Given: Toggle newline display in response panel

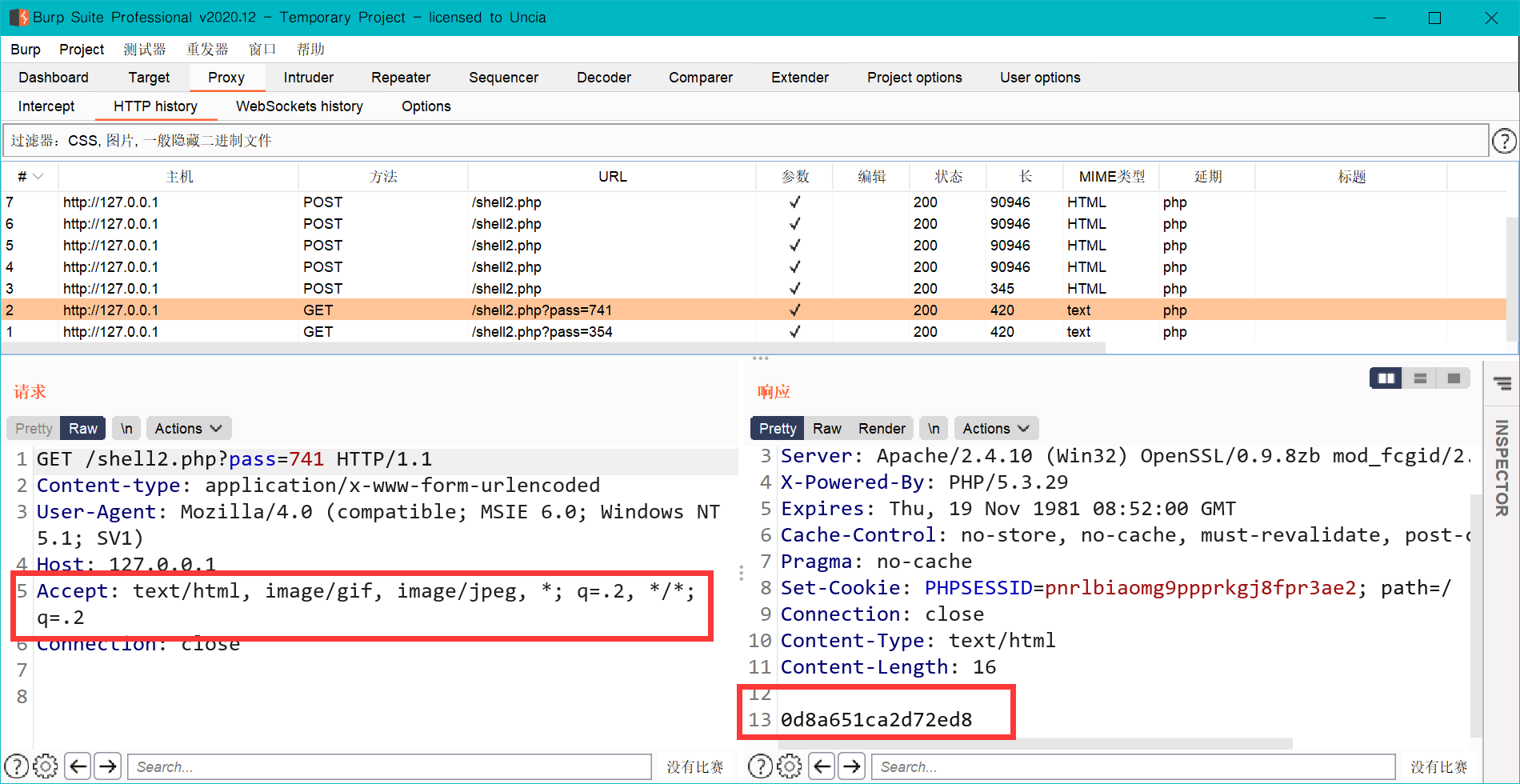Looking at the screenshot, I should tap(934, 429).
